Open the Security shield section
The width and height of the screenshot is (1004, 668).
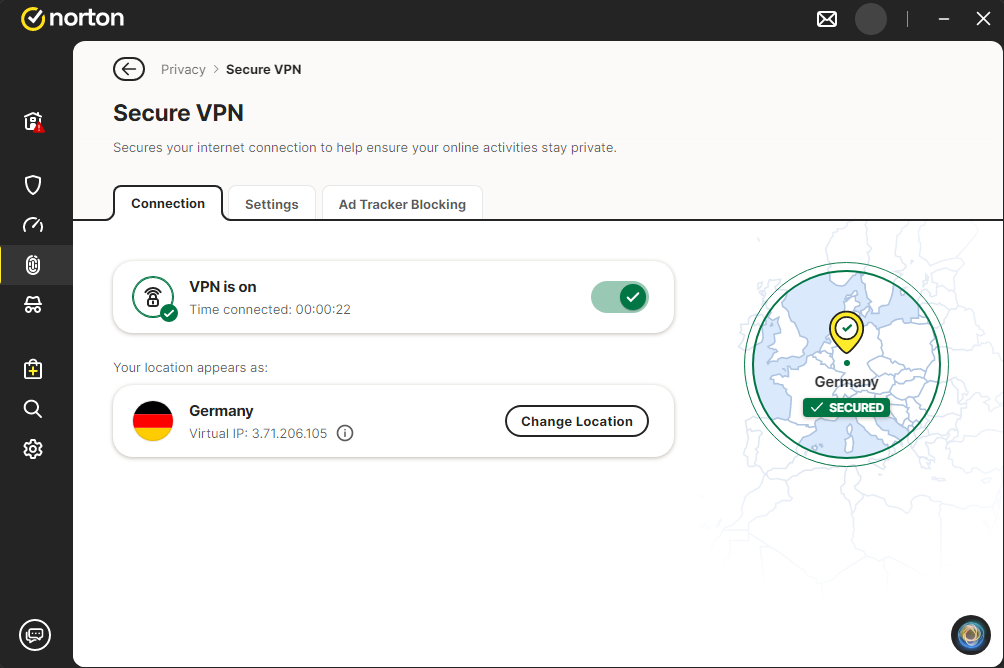(x=33, y=185)
